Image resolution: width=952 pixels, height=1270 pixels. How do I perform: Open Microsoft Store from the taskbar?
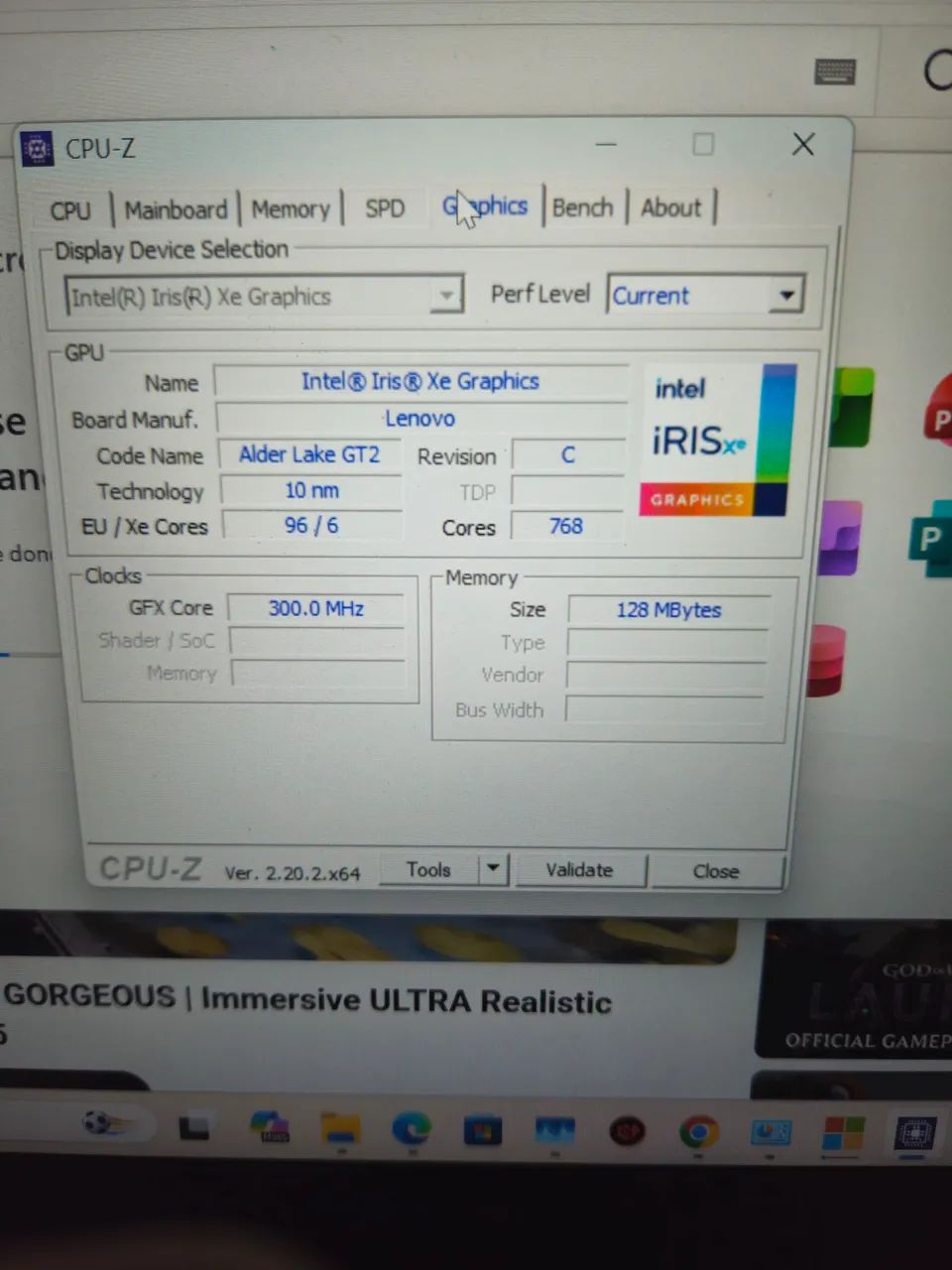[x=483, y=1130]
